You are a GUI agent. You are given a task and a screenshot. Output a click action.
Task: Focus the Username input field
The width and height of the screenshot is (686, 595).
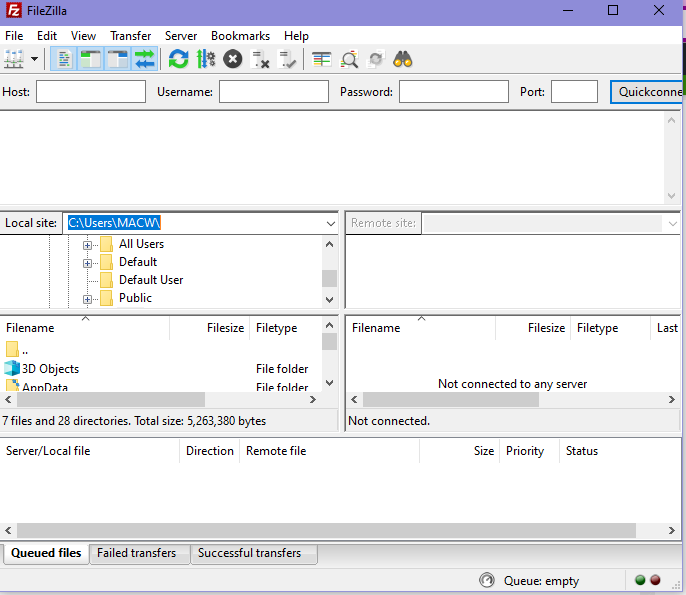coord(274,91)
